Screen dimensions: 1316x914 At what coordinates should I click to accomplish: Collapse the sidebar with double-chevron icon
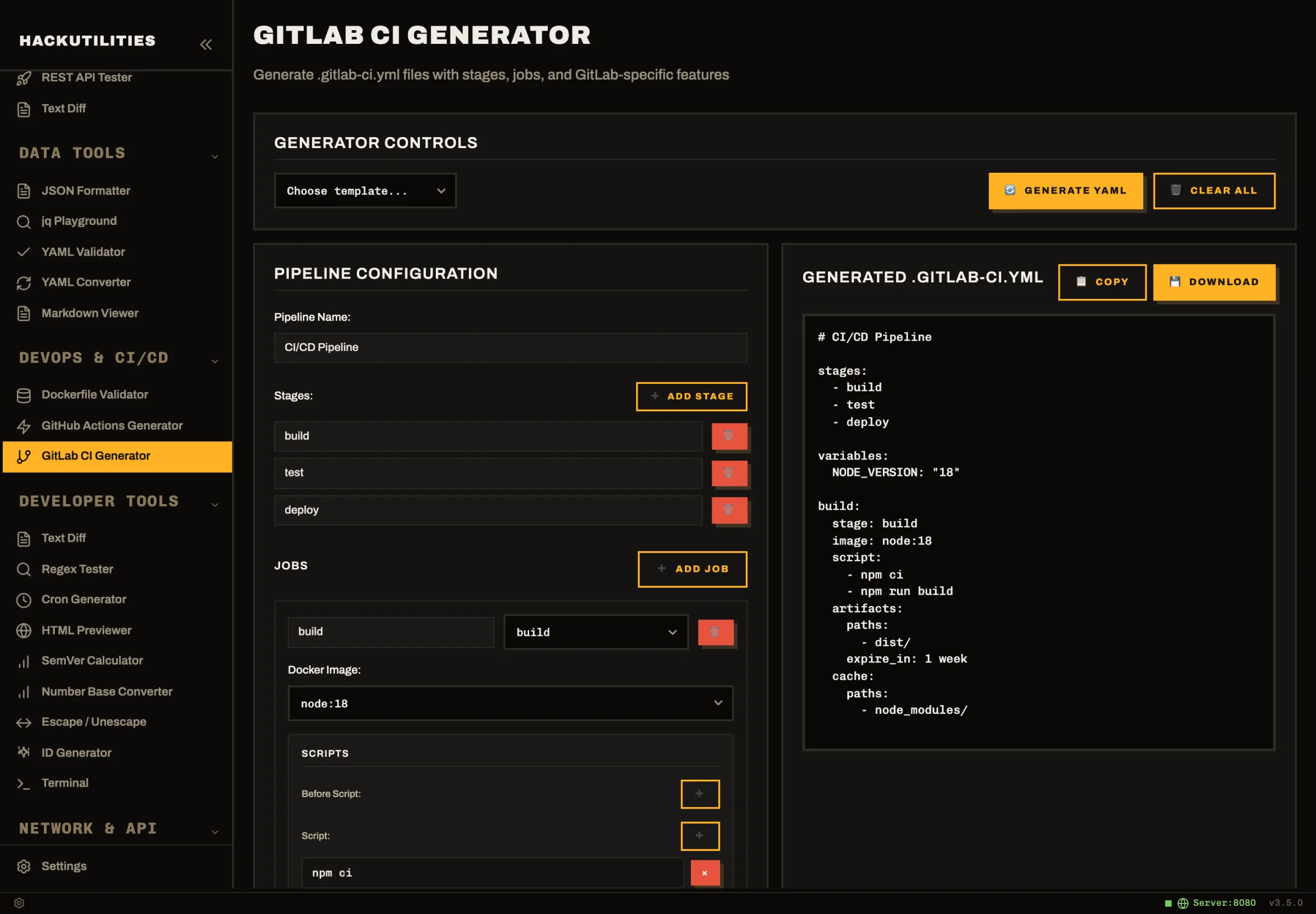point(206,44)
